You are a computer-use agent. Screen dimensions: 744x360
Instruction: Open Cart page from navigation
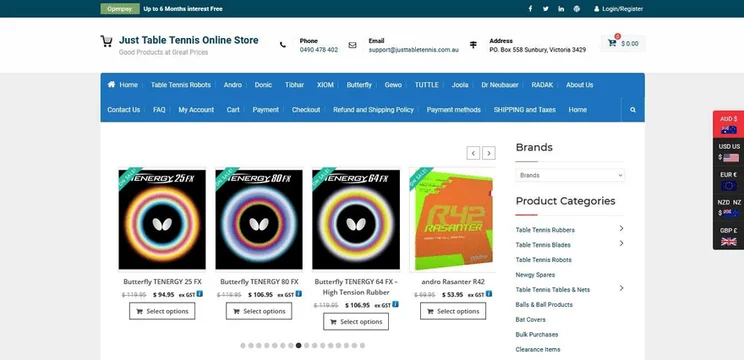coord(233,110)
